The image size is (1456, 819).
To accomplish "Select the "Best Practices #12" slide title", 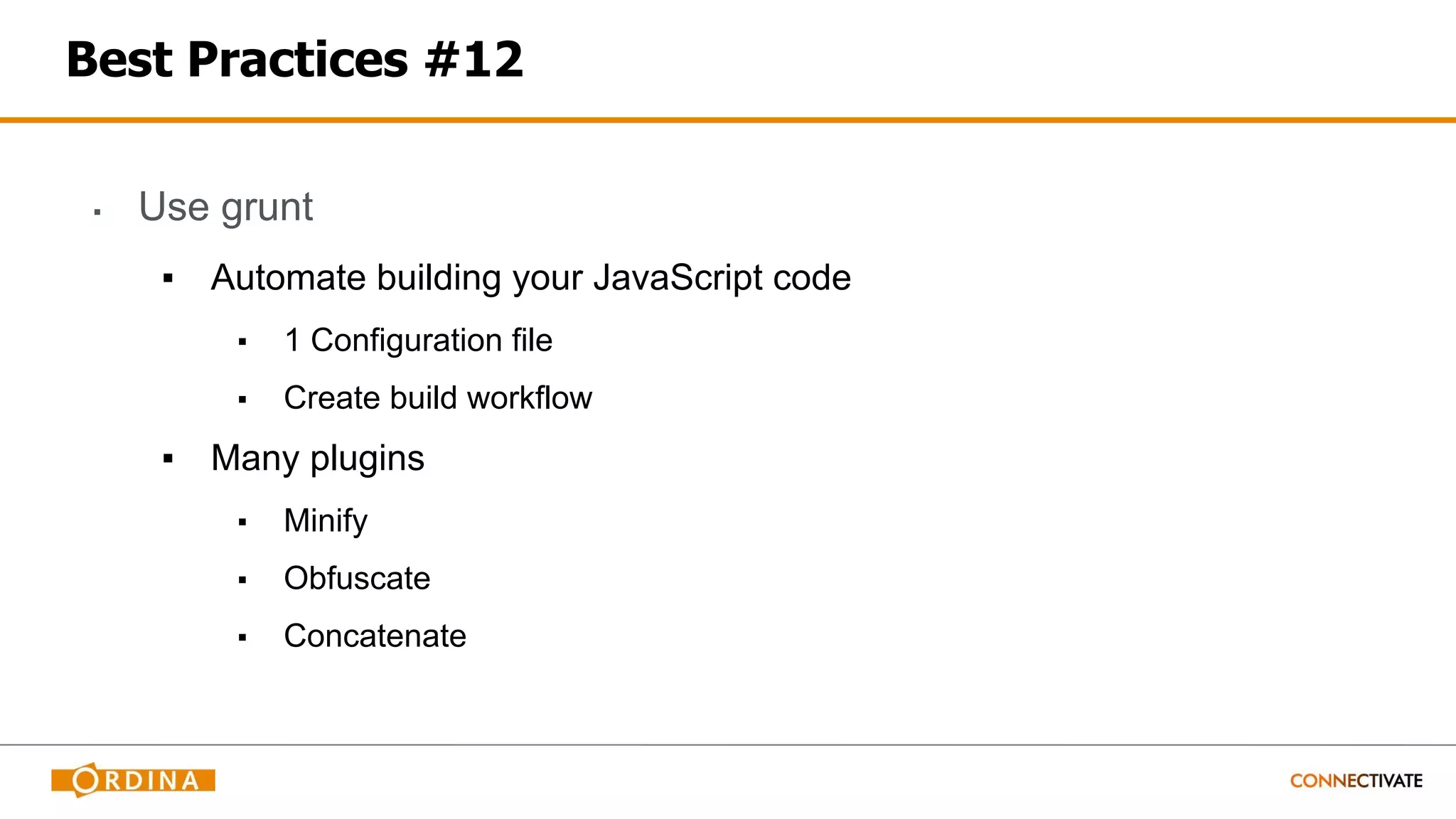I will 294,59.
